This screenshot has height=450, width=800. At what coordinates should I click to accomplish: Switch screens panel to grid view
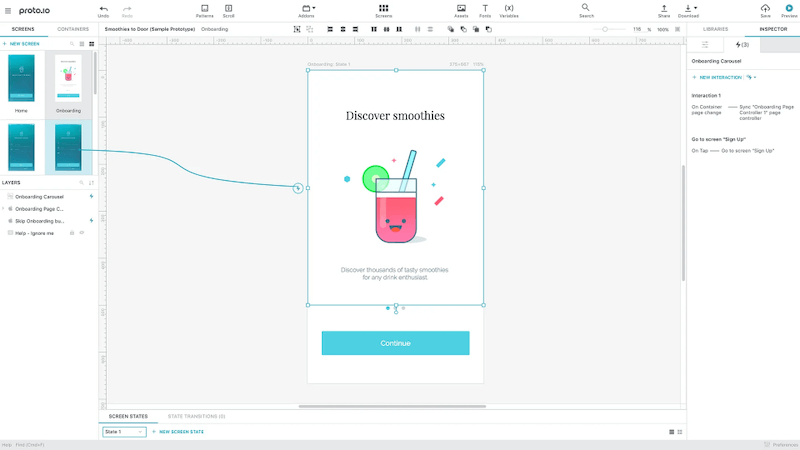tap(91, 44)
